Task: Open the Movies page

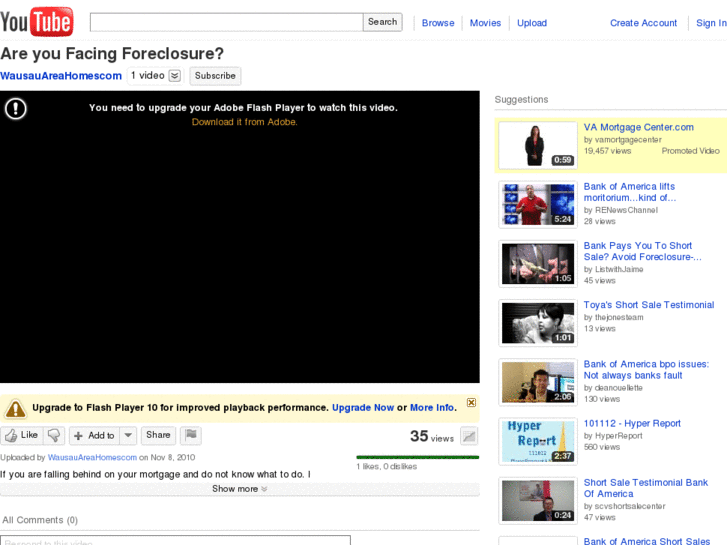Action: (485, 23)
